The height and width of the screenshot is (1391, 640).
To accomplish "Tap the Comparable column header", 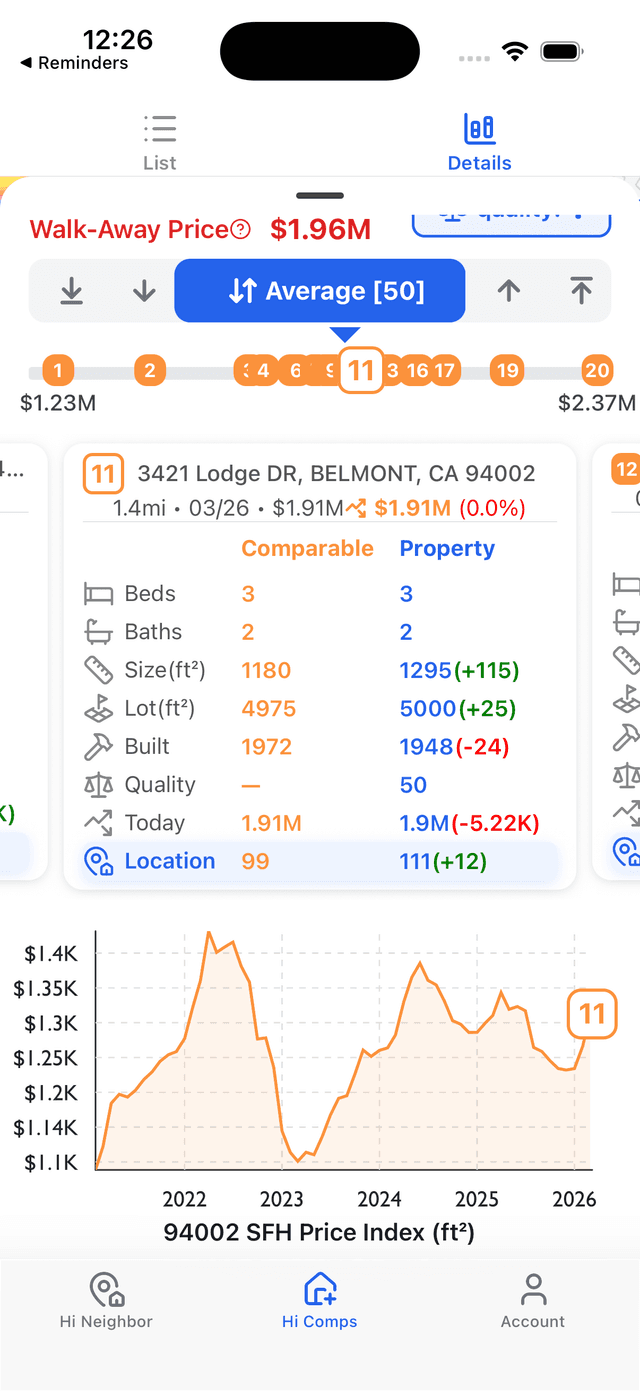I will [x=307, y=549].
